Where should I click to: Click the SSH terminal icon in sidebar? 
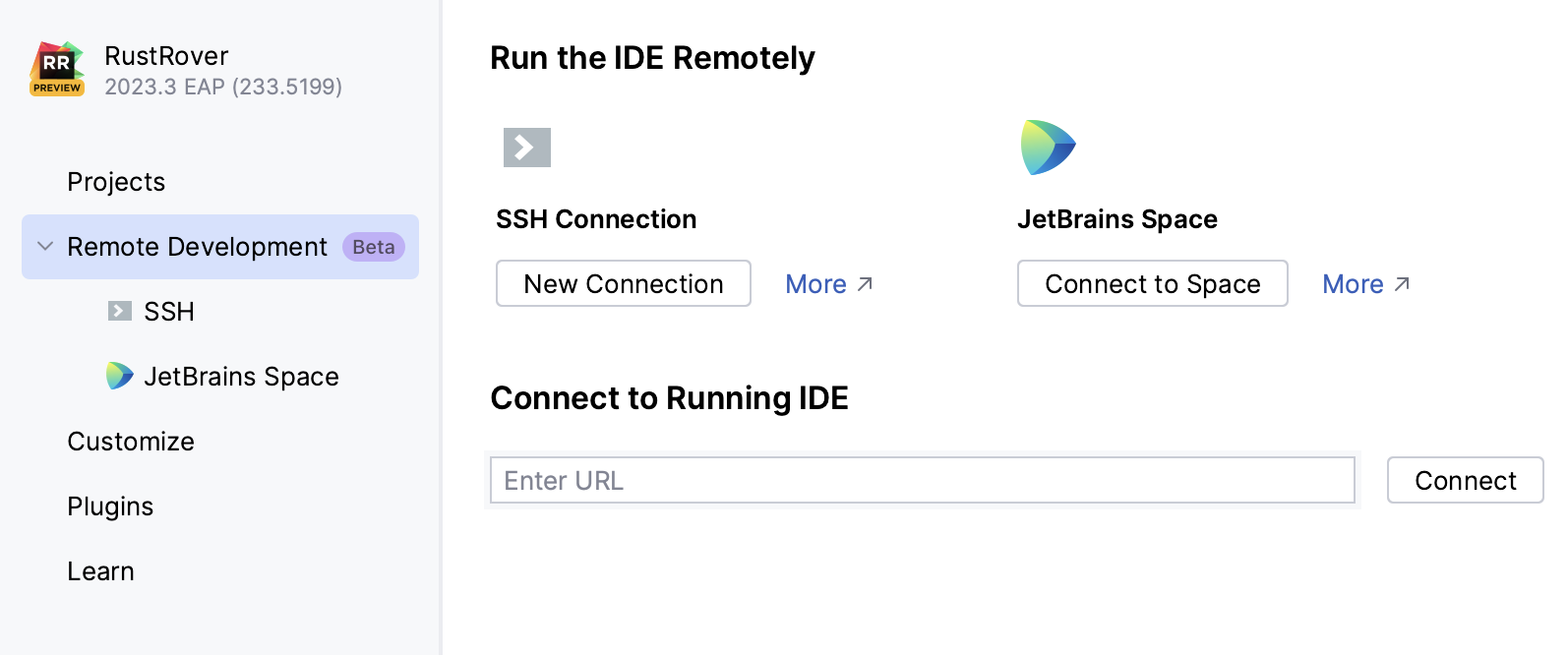(120, 311)
